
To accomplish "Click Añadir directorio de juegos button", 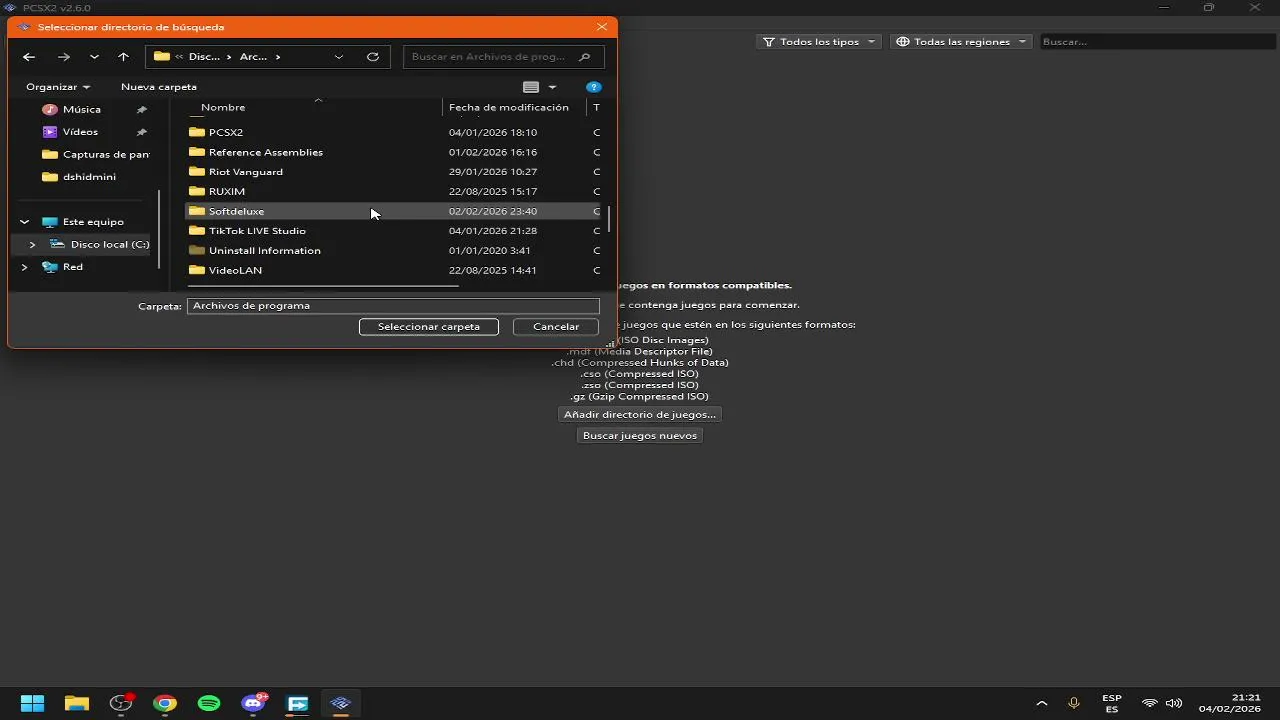I will tap(640, 414).
